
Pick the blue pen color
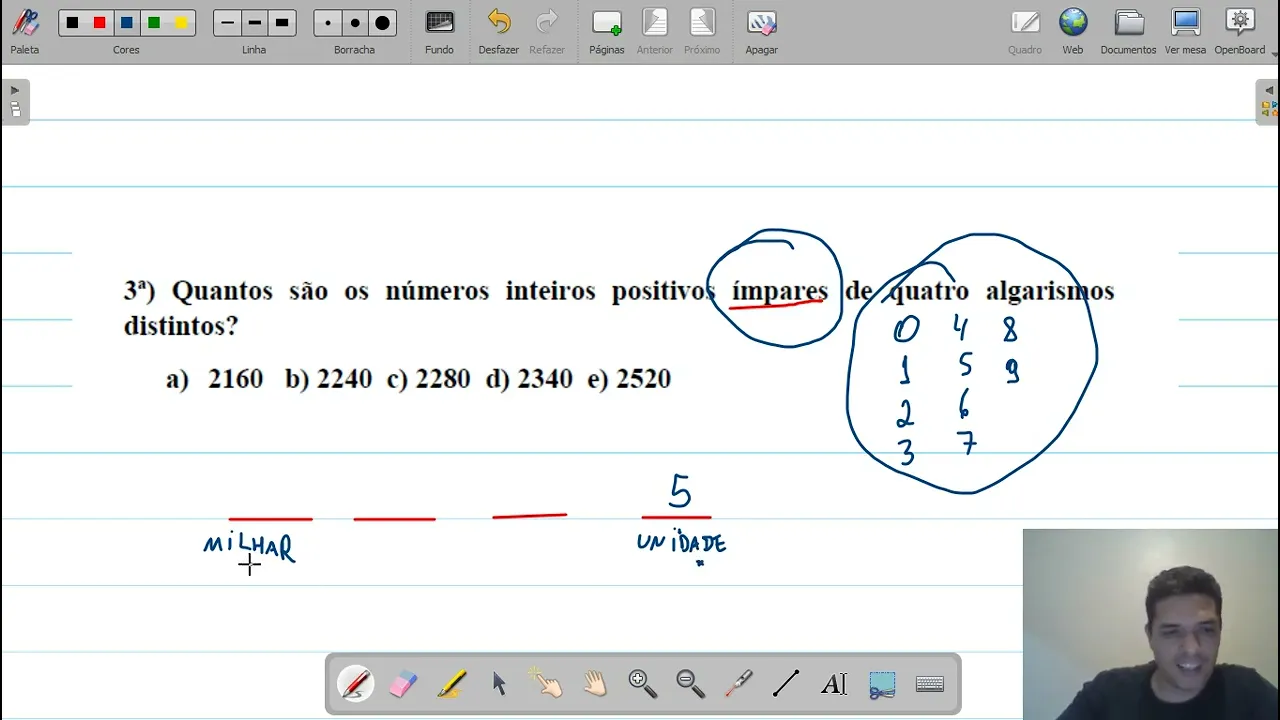pyautogui.click(x=127, y=23)
